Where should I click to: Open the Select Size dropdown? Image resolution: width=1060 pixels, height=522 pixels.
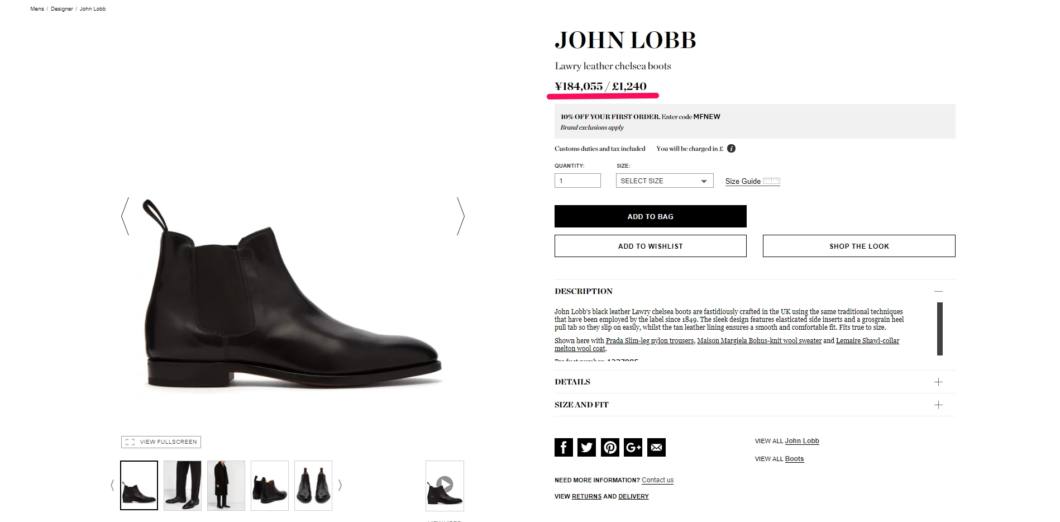[665, 181]
